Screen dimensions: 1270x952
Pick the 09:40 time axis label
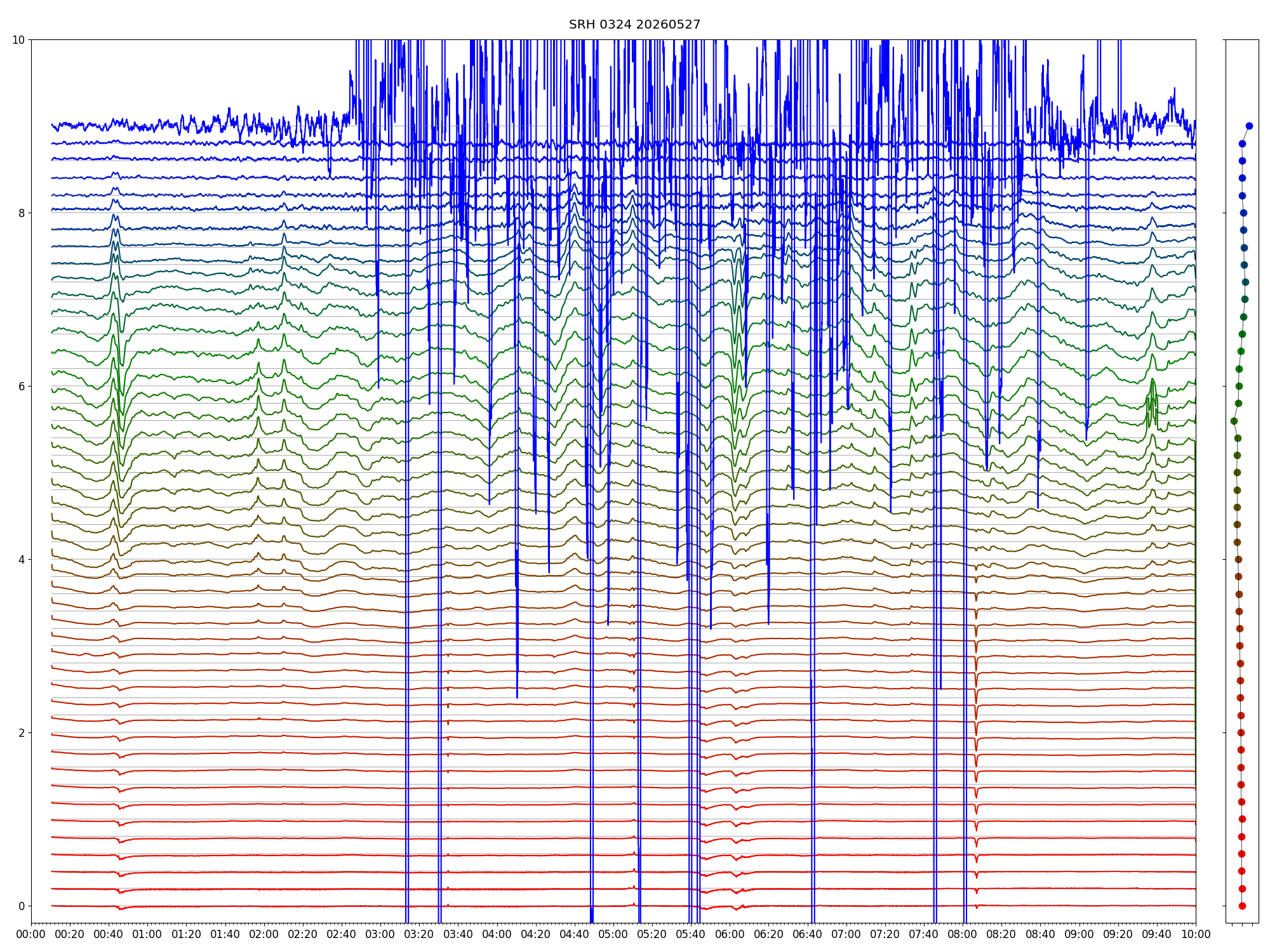point(1157,935)
